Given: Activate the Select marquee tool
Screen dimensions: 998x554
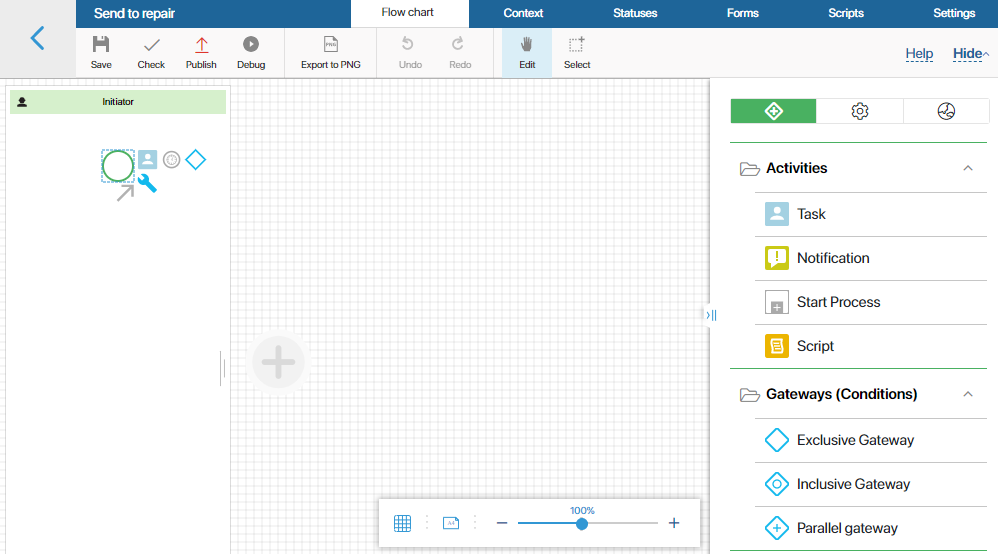Looking at the screenshot, I should coord(577,52).
